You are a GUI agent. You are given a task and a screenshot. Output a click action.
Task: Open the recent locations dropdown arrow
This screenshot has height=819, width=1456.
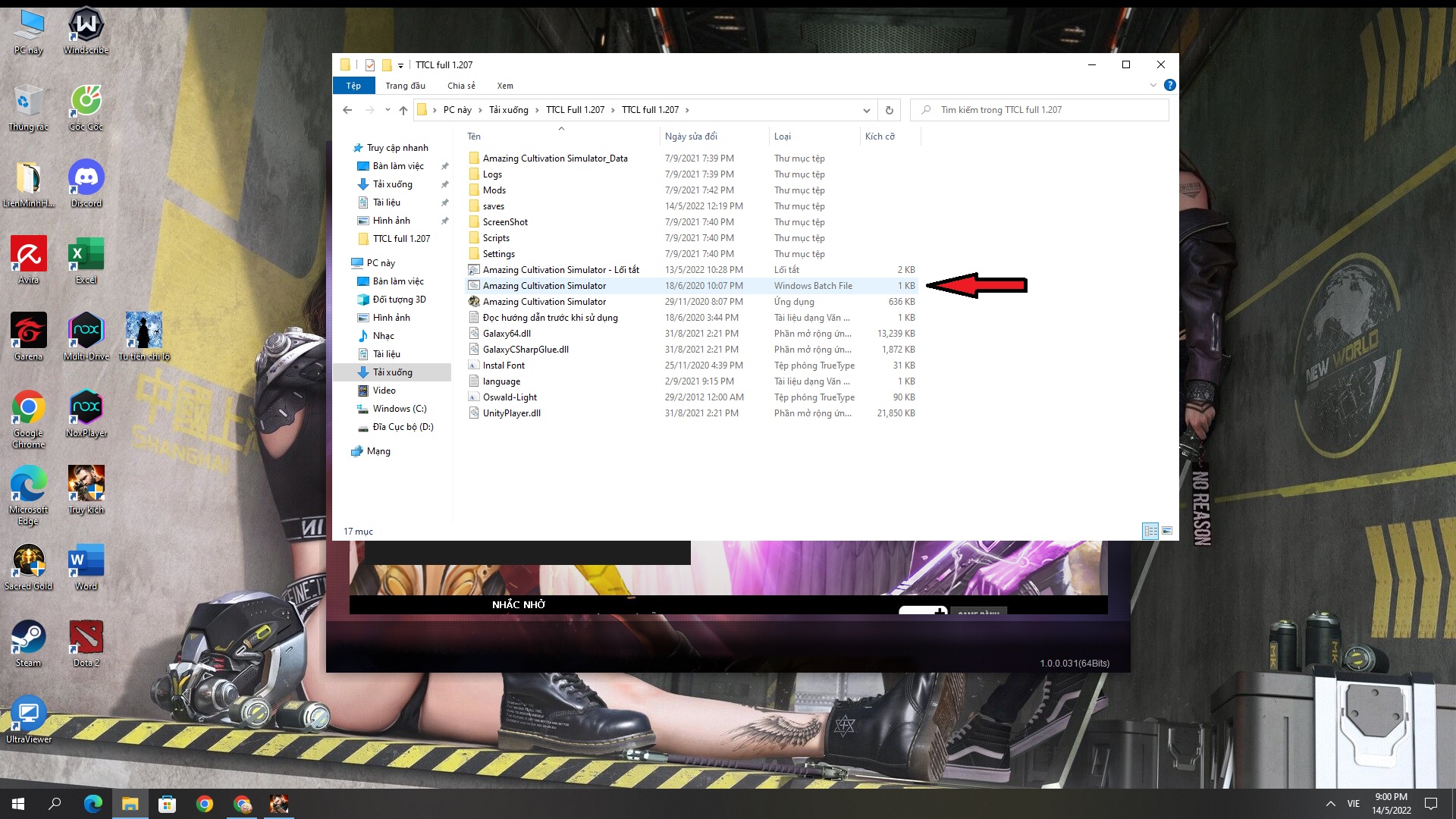tap(388, 110)
